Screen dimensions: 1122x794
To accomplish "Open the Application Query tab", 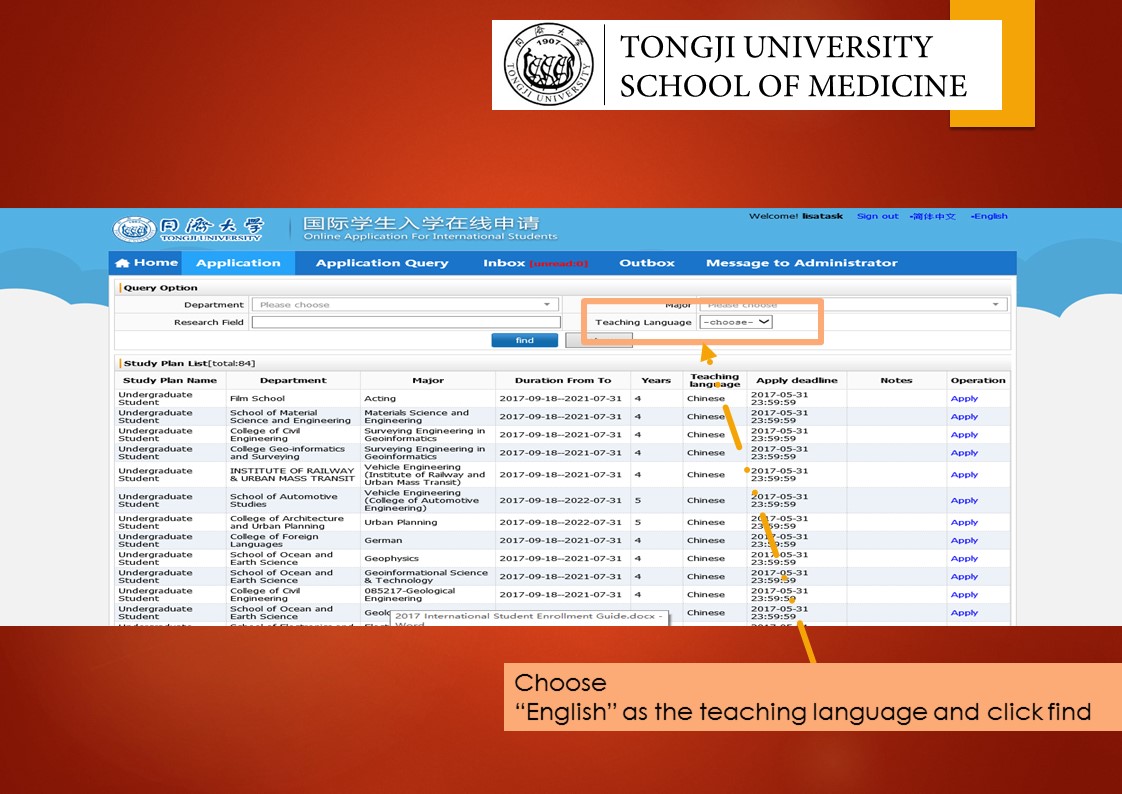I will 382,263.
